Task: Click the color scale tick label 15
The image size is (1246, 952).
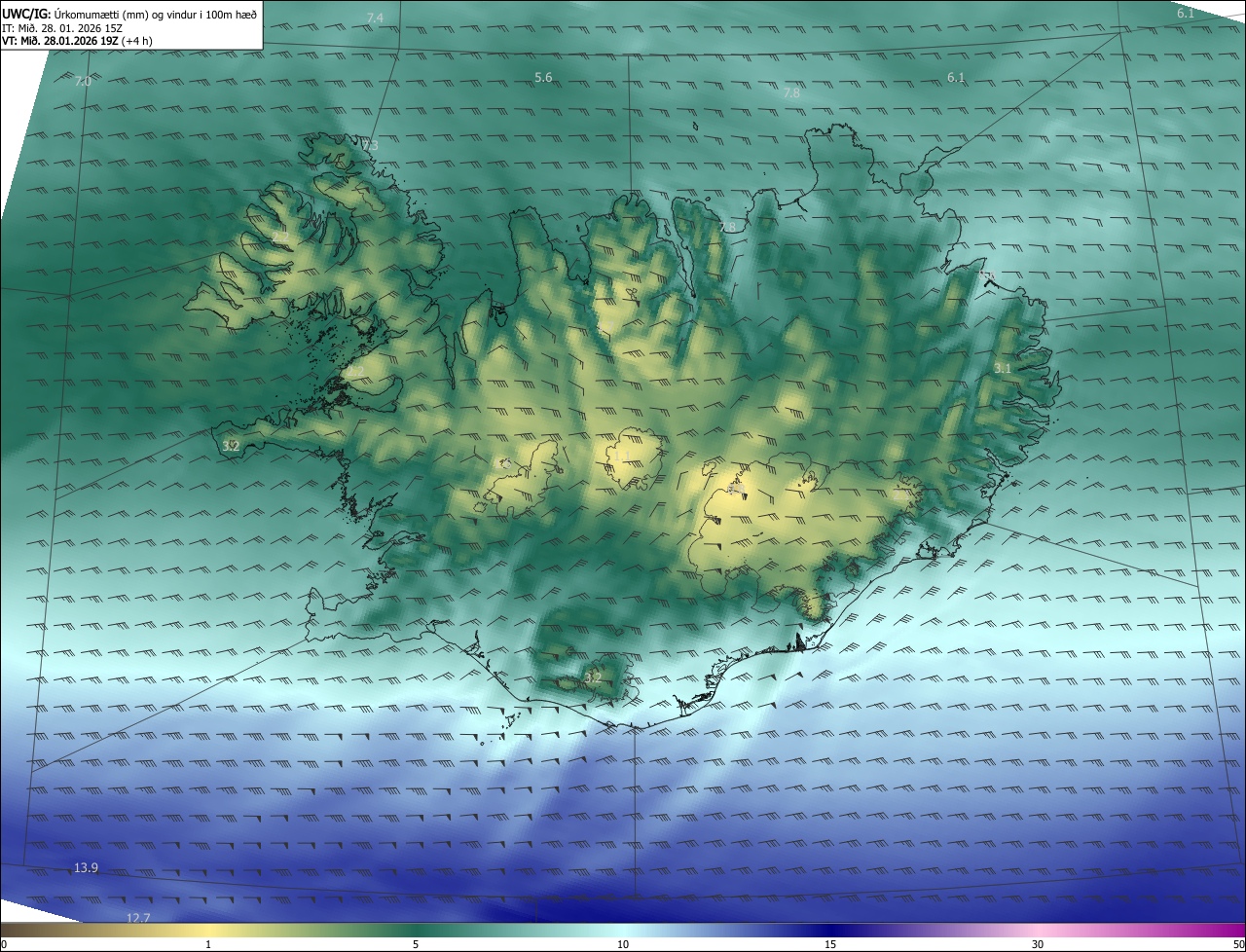Action: 830,944
